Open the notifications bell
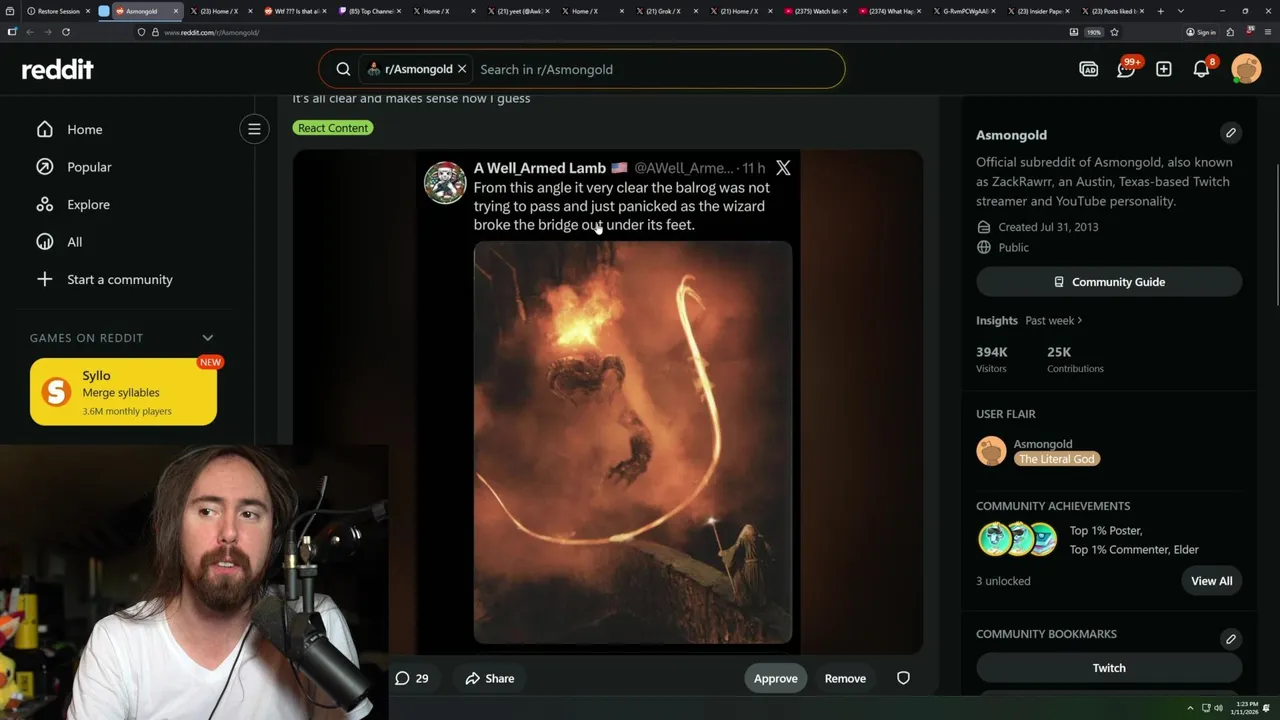Viewport: 1280px width, 720px height. [x=1202, y=69]
